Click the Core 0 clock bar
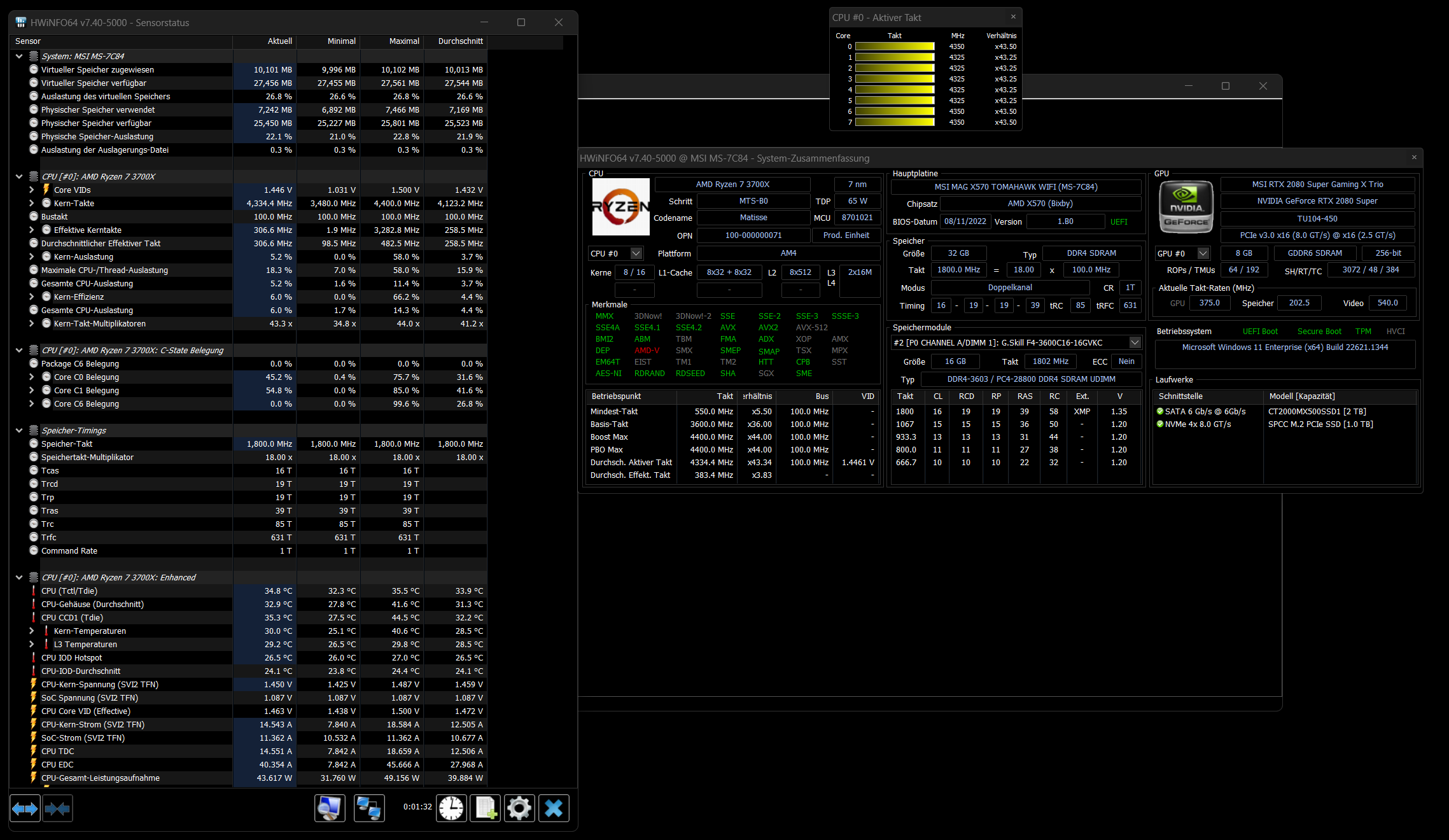Image resolution: width=1449 pixels, height=840 pixels. (x=895, y=46)
